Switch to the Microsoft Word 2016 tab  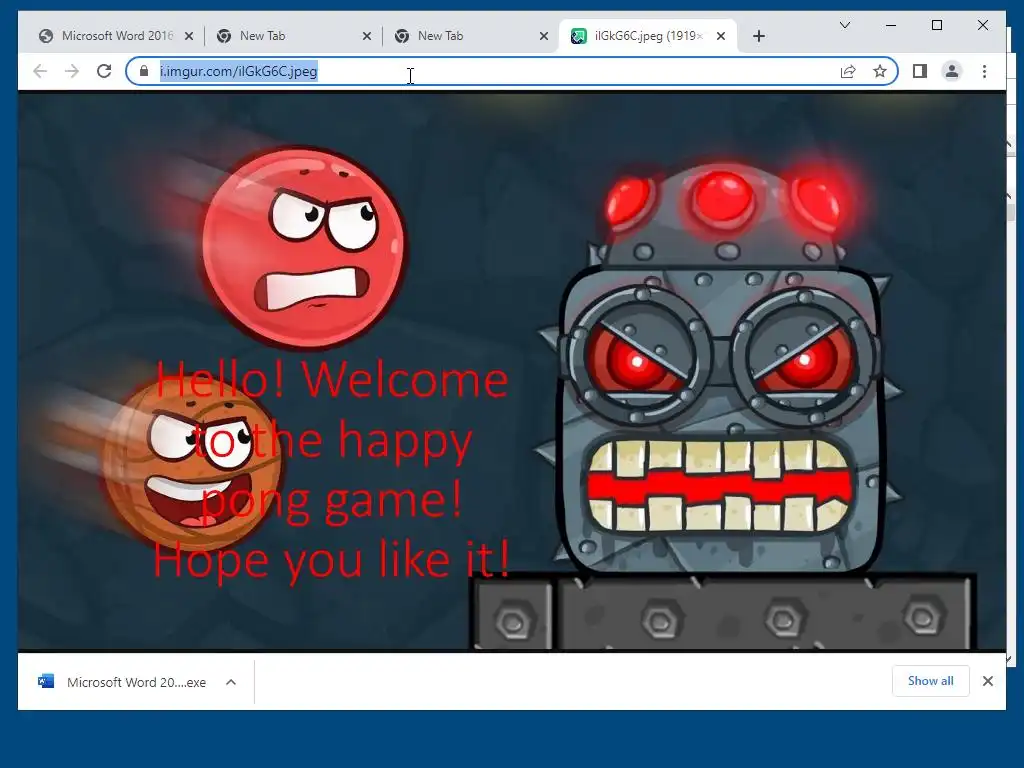coord(116,36)
